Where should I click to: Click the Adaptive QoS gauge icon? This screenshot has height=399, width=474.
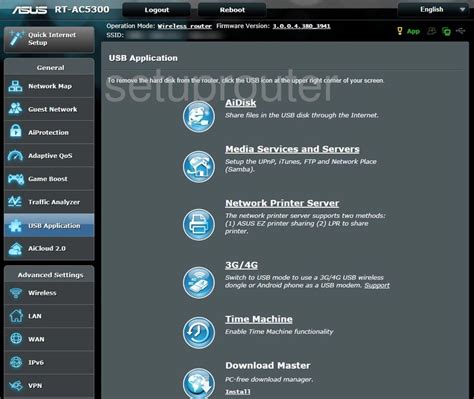click(x=15, y=156)
